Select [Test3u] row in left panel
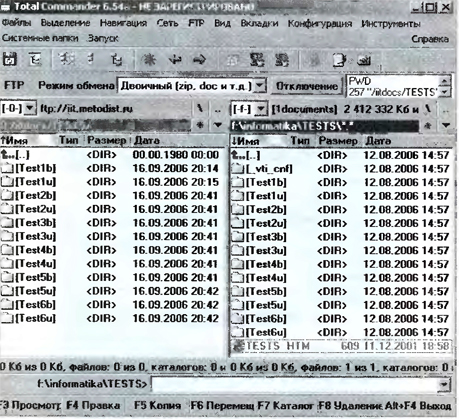This screenshot has height=419, width=459. tap(112, 236)
